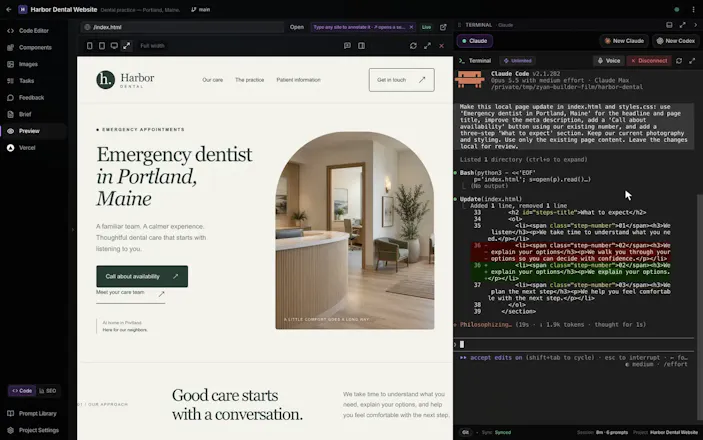Viewport: 703px width, 440px height.
Task: Click the Synced status text
Action: pyautogui.click(x=503, y=432)
